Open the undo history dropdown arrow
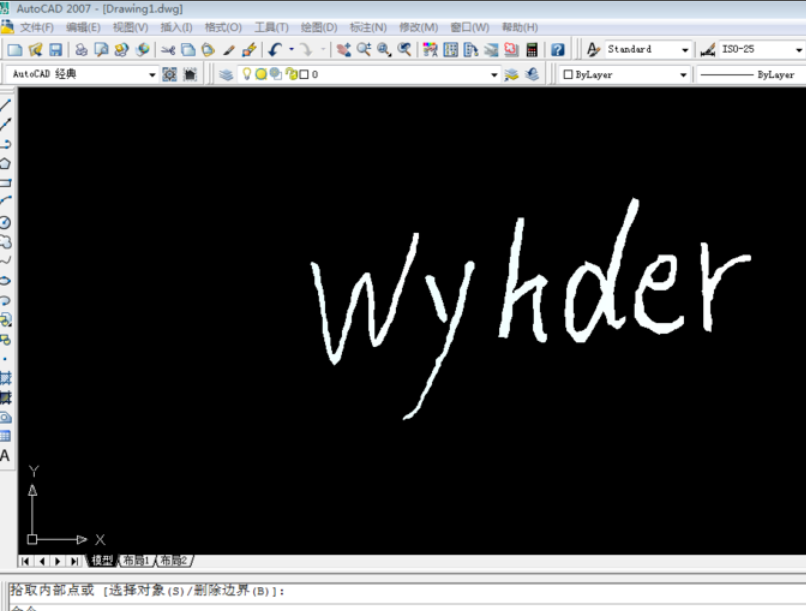 click(x=291, y=50)
